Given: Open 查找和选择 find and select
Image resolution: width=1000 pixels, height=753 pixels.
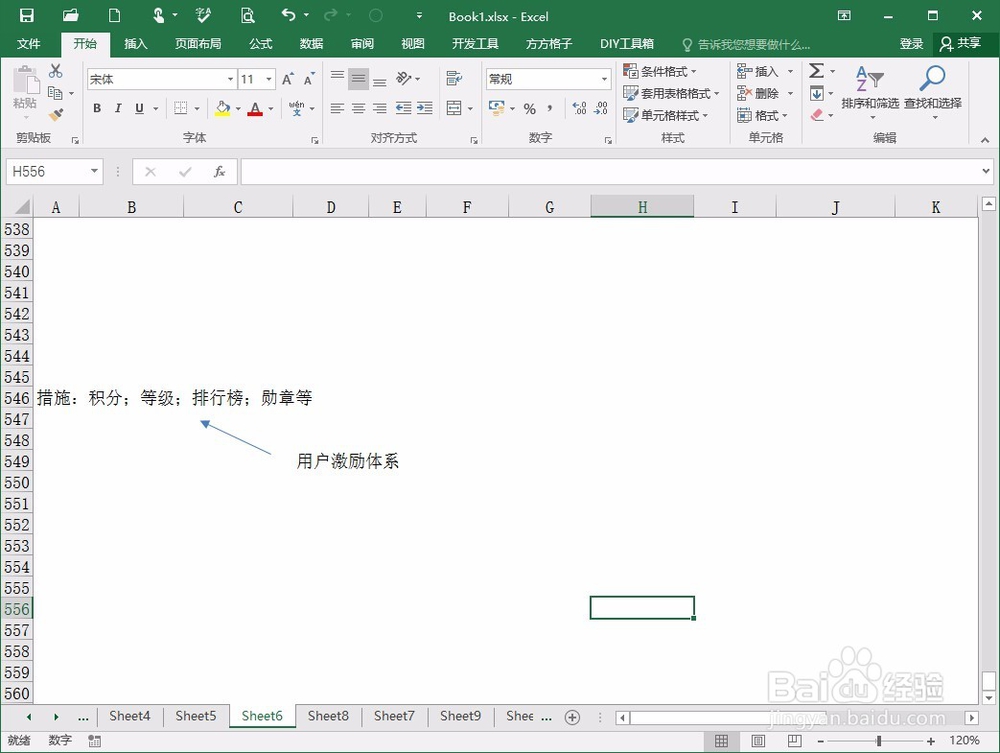Looking at the screenshot, I should coord(932,93).
